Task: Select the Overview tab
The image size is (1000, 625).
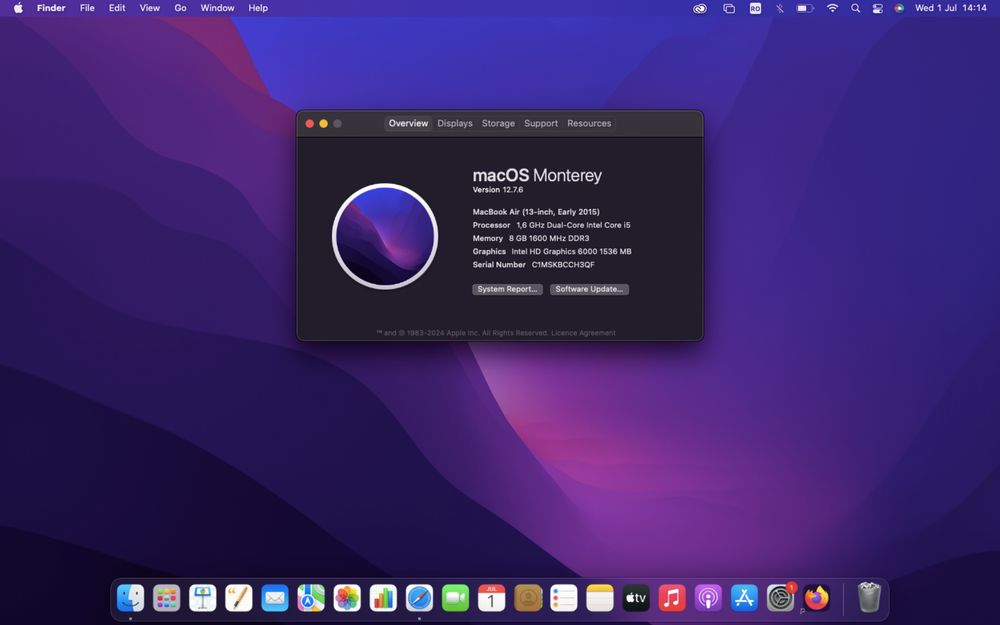Action: click(x=408, y=124)
